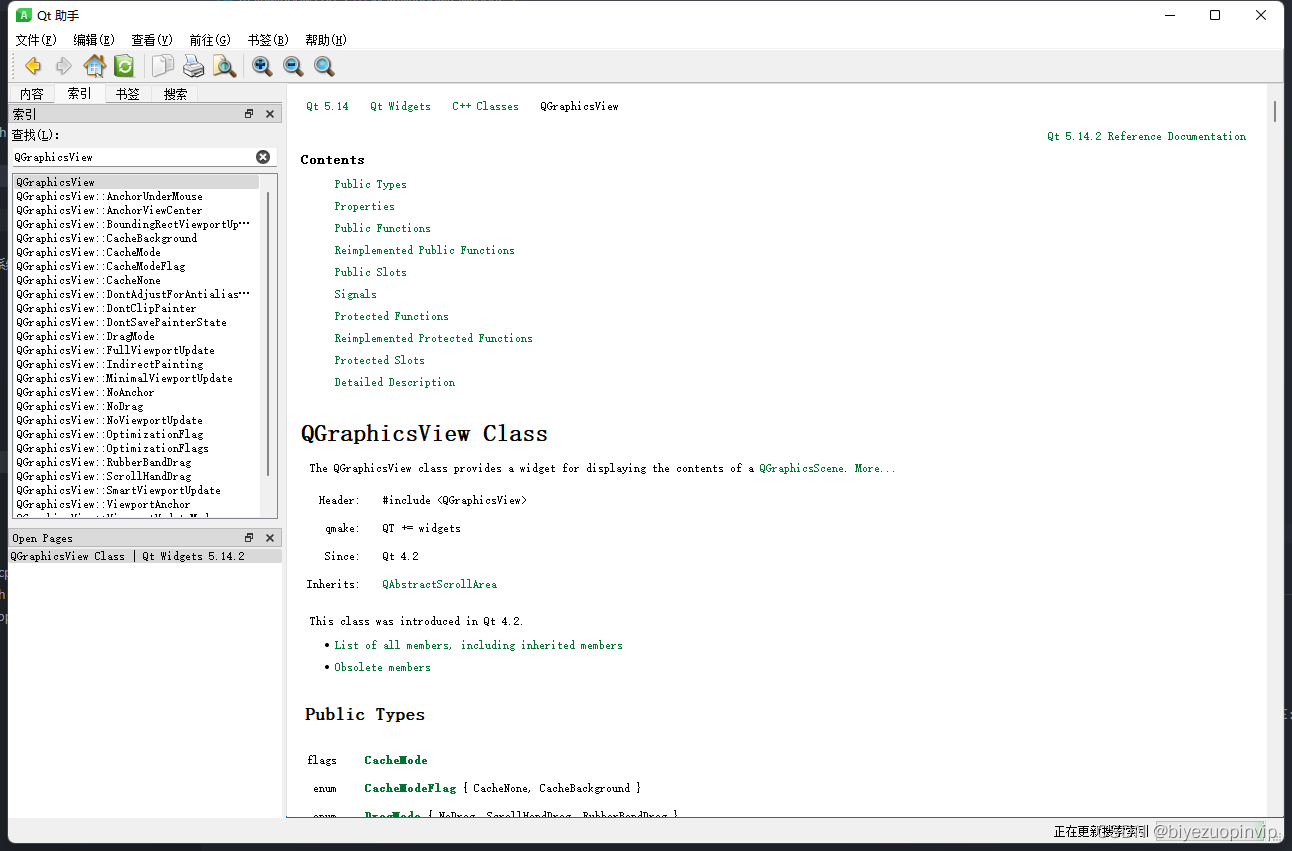Open Qt 5.14.2 Reference Documentation link
Viewport: 1292px width, 851px height.
1146,136
